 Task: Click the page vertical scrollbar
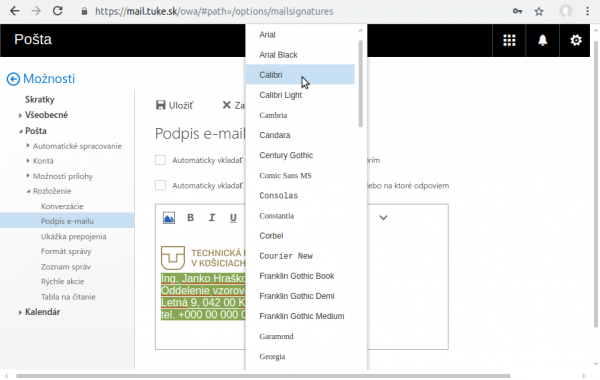point(595,184)
